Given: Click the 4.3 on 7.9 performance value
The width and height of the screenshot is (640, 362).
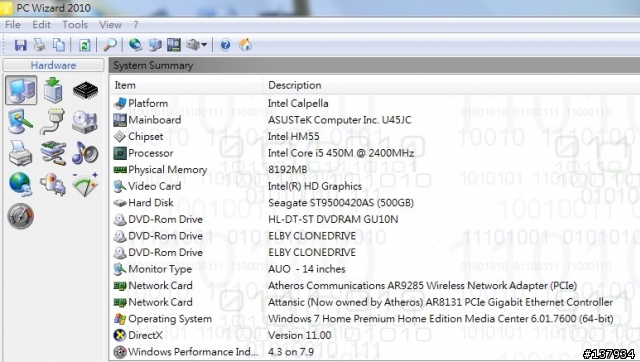Looking at the screenshot, I should pyautogui.click(x=291, y=352).
